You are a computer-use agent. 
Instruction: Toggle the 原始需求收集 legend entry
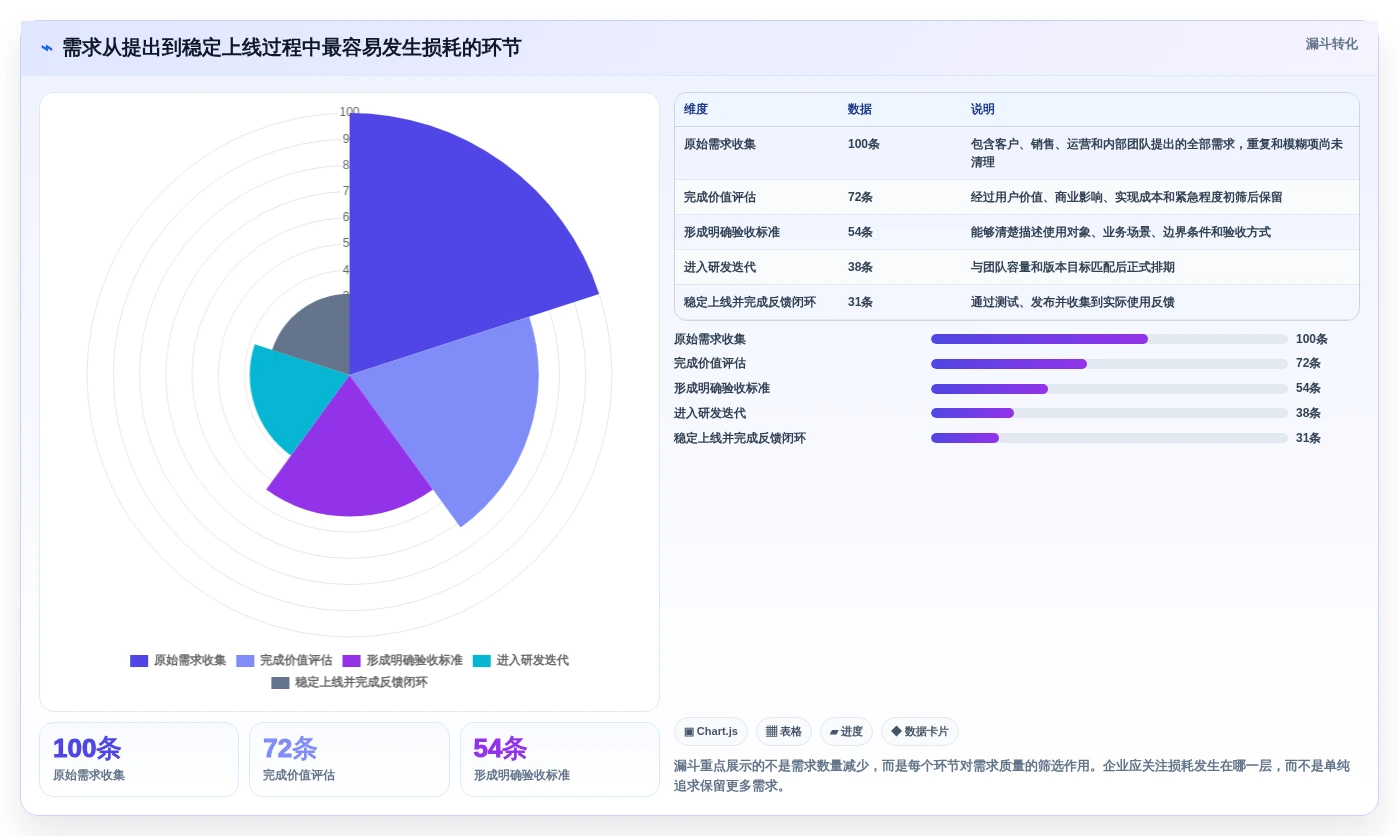coord(178,660)
